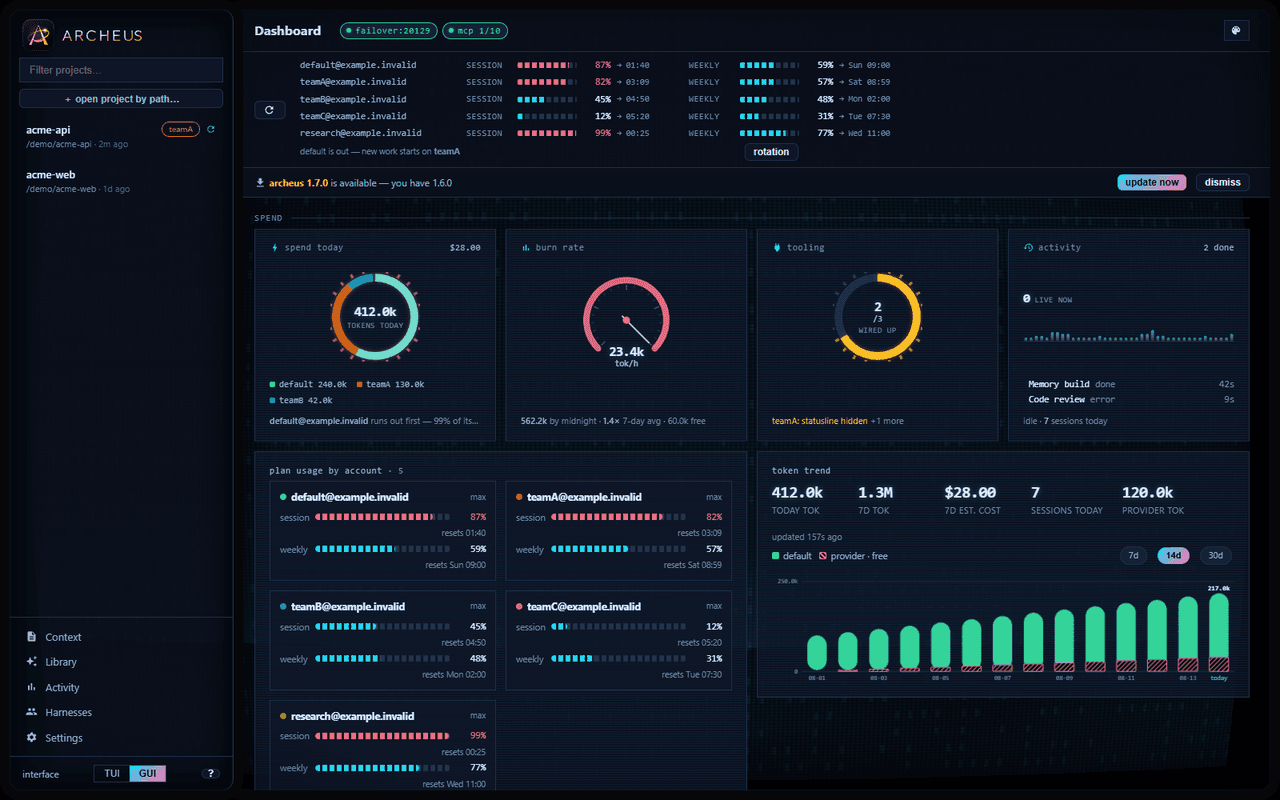
Task: Select the 14d trend range
Action: [x=1173, y=555]
